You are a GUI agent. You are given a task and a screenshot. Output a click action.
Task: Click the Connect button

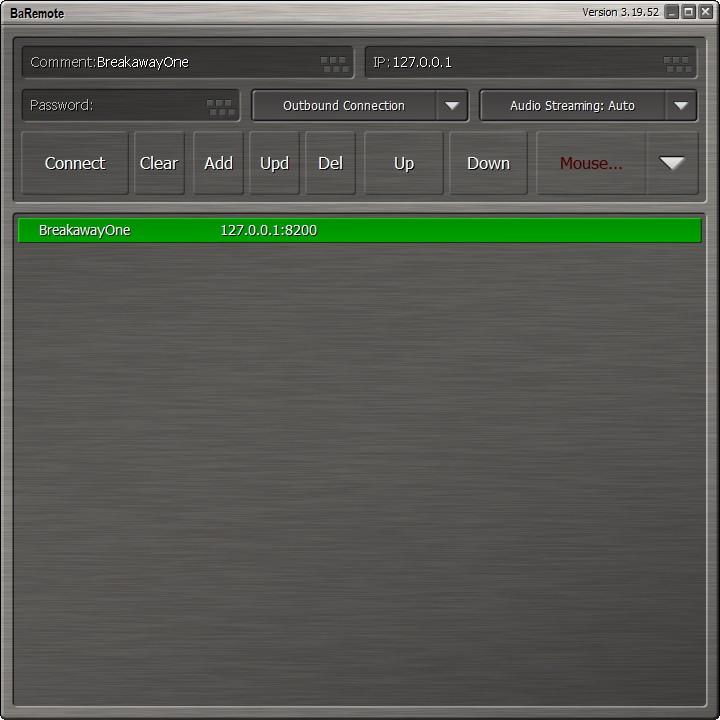[x=75, y=163]
